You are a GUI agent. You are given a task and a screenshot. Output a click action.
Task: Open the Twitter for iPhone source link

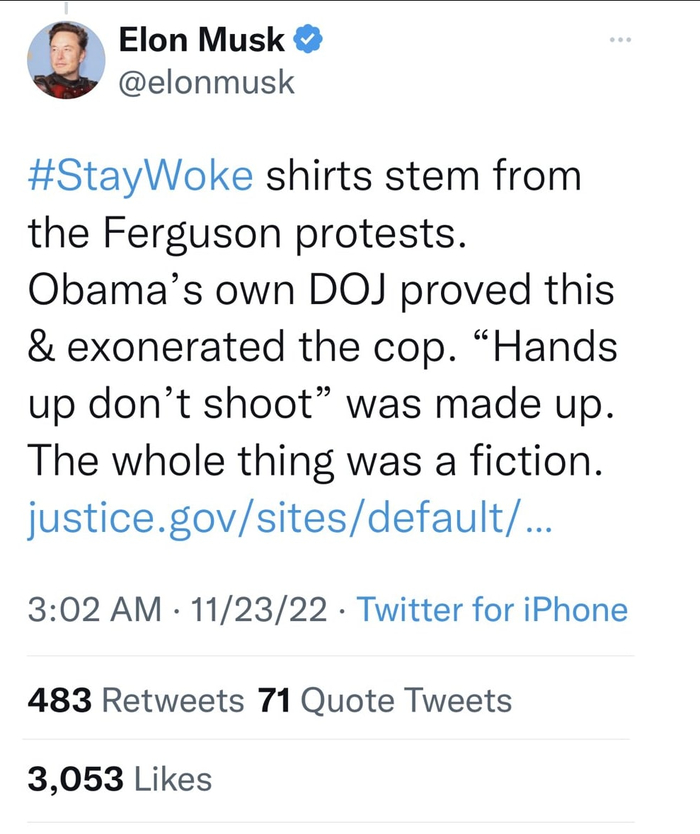coord(492,609)
